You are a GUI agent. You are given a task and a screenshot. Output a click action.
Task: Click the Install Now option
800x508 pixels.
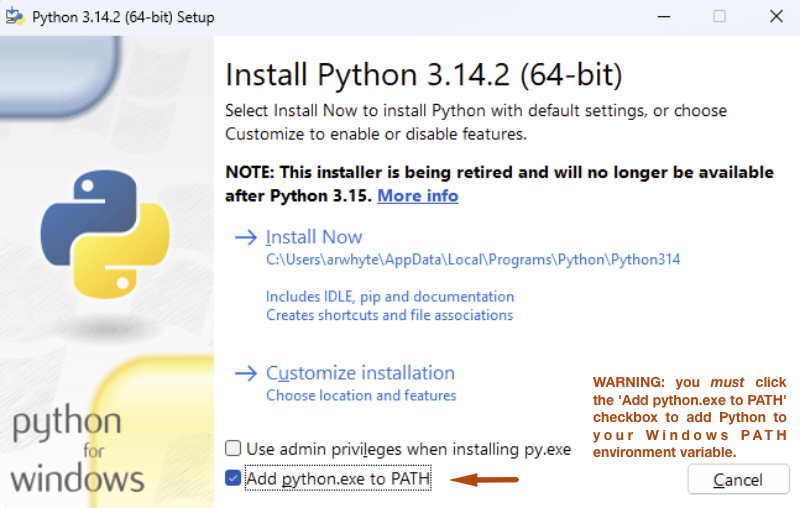point(314,237)
